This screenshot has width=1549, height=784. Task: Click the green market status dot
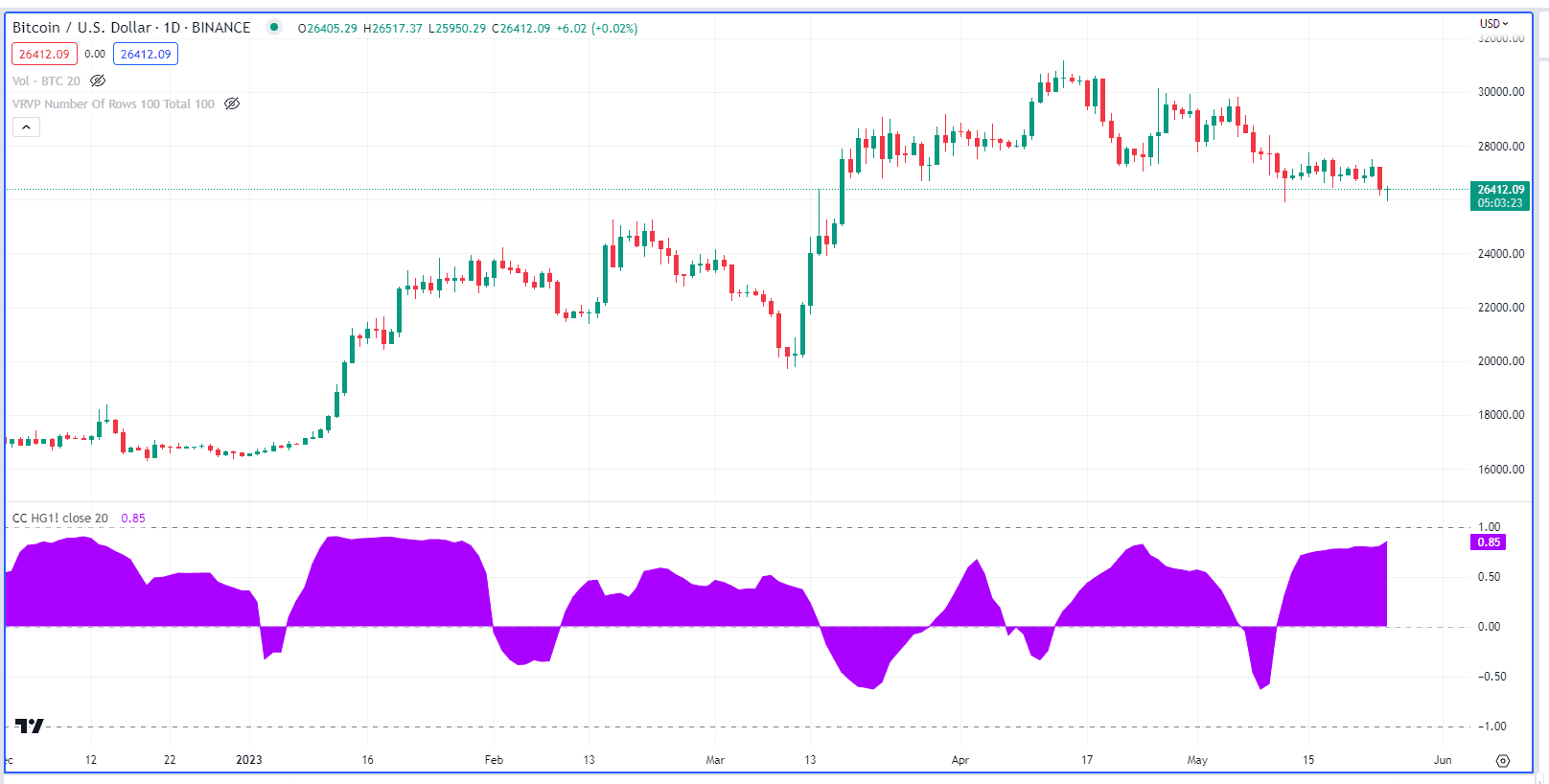tap(274, 27)
